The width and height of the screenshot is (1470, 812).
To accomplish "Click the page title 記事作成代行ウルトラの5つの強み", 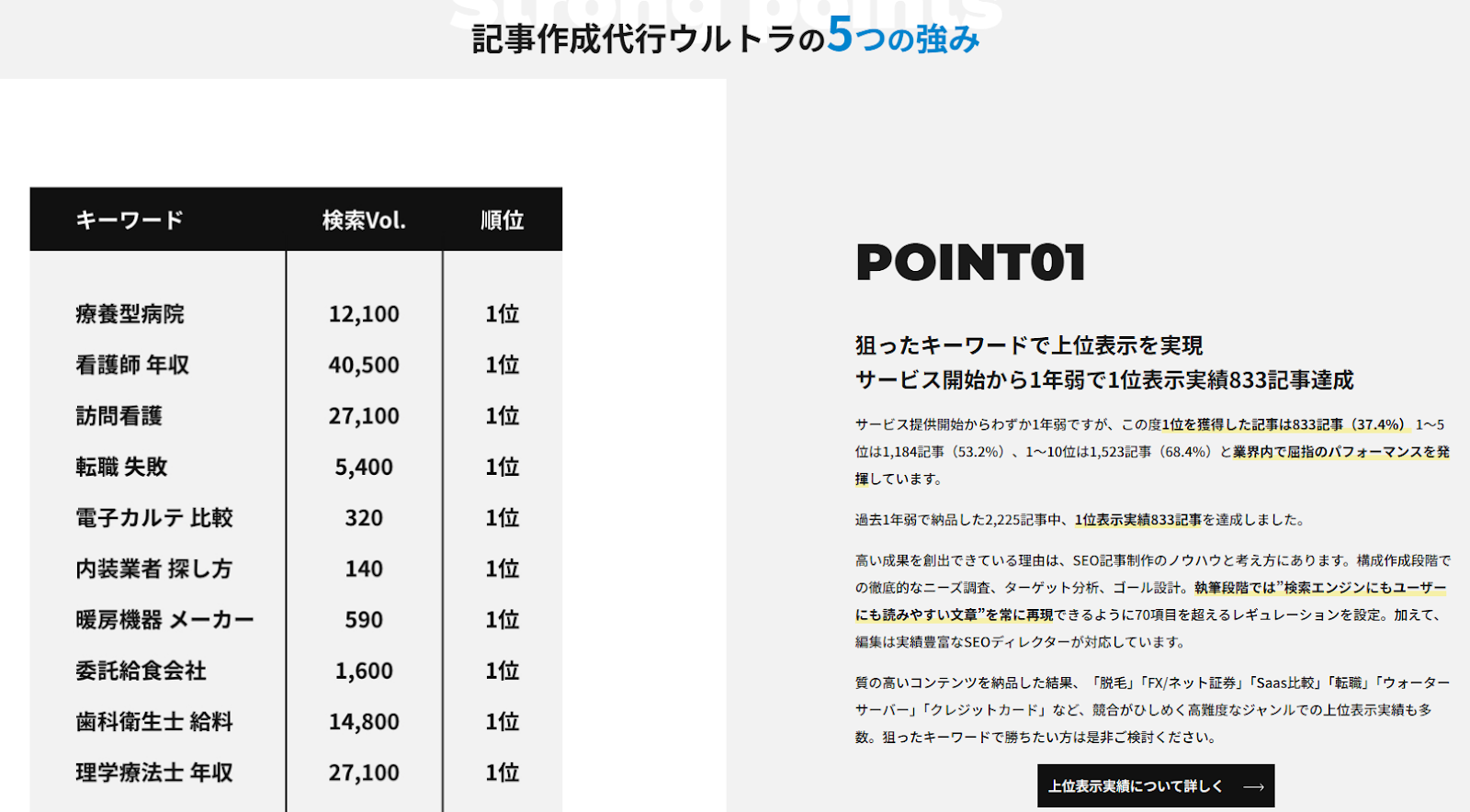I will [726, 37].
